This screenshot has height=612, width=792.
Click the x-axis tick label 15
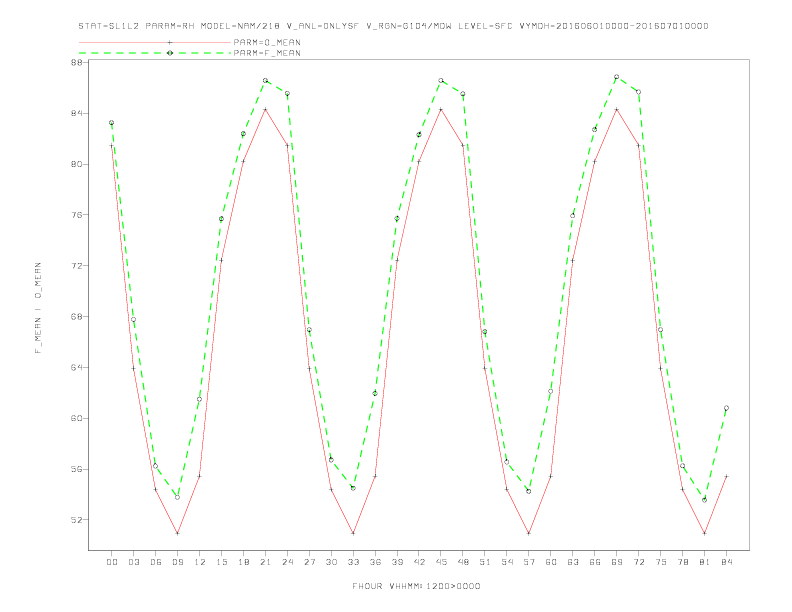click(221, 562)
